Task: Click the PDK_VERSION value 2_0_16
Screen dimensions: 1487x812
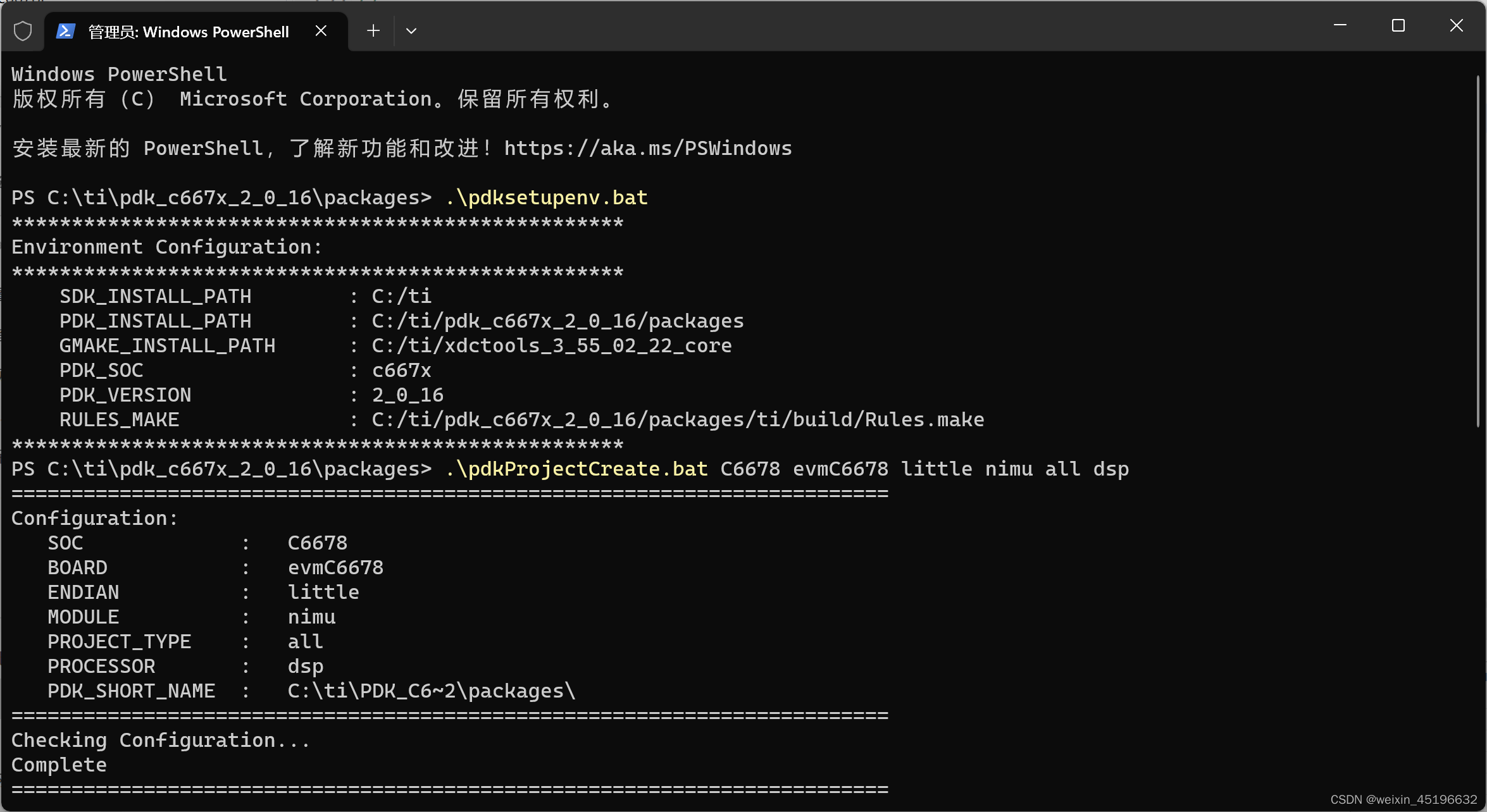Action: pos(408,395)
